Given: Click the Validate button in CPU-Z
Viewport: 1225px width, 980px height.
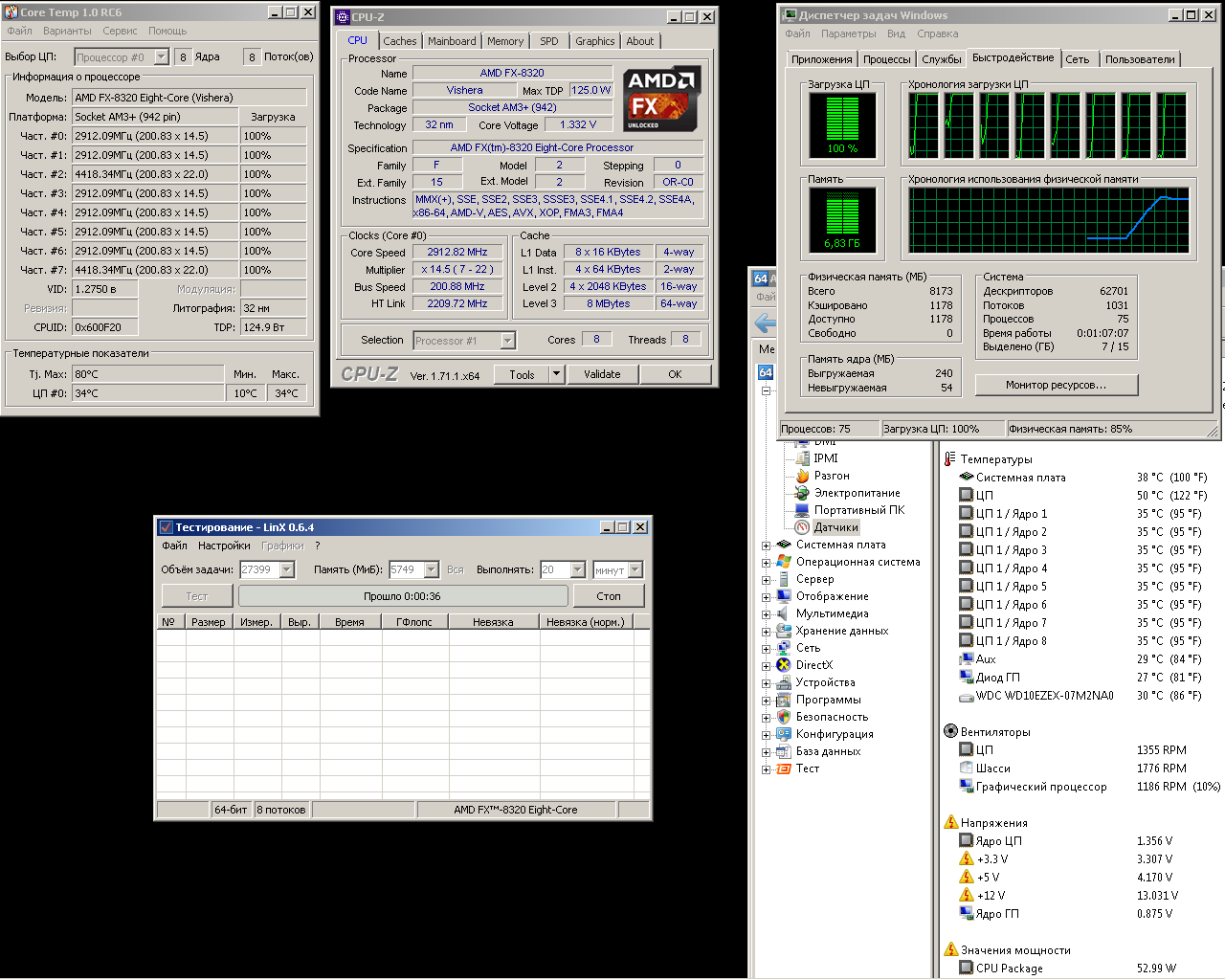Looking at the screenshot, I should coord(602,374).
